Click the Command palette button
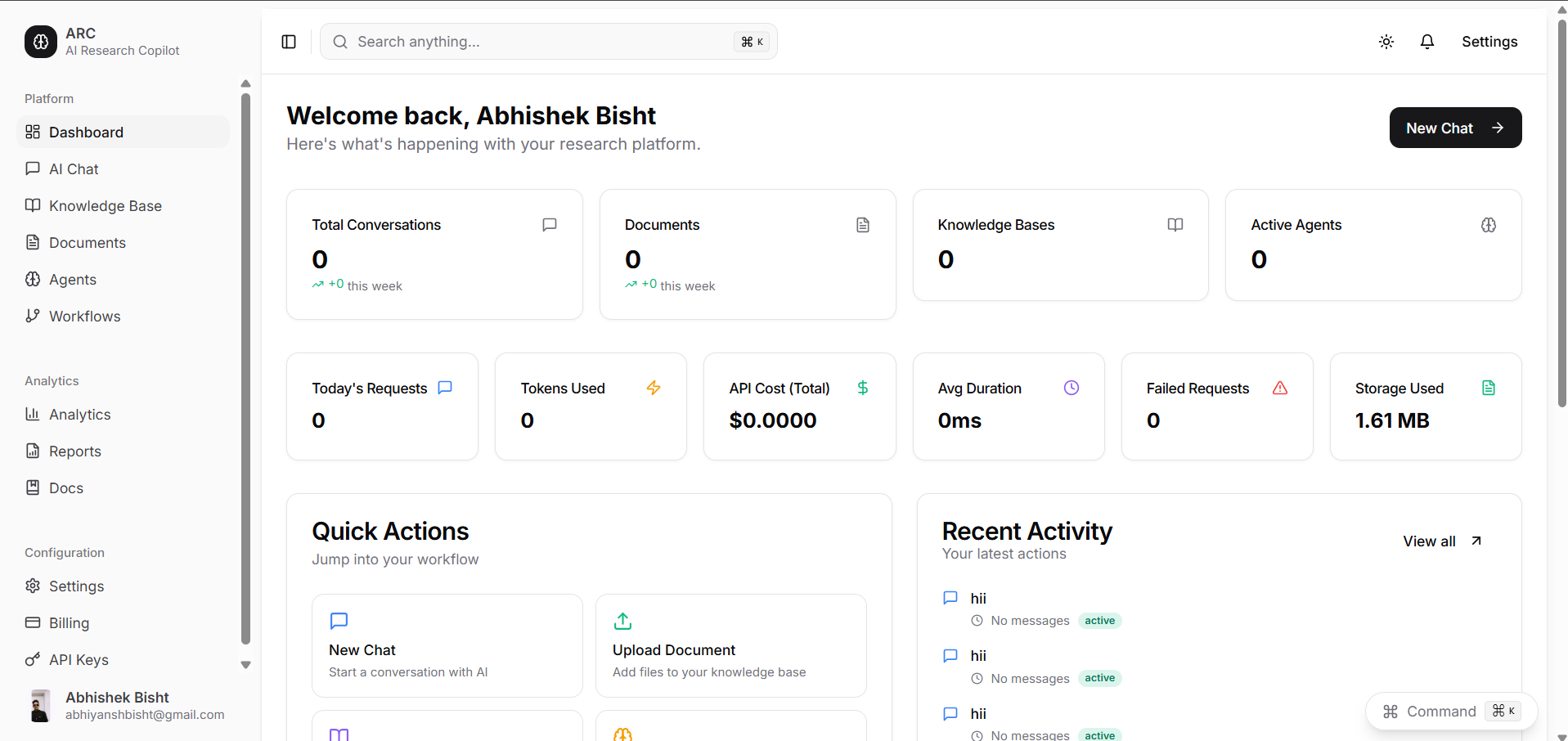The width and height of the screenshot is (1568, 741). (x=1451, y=711)
